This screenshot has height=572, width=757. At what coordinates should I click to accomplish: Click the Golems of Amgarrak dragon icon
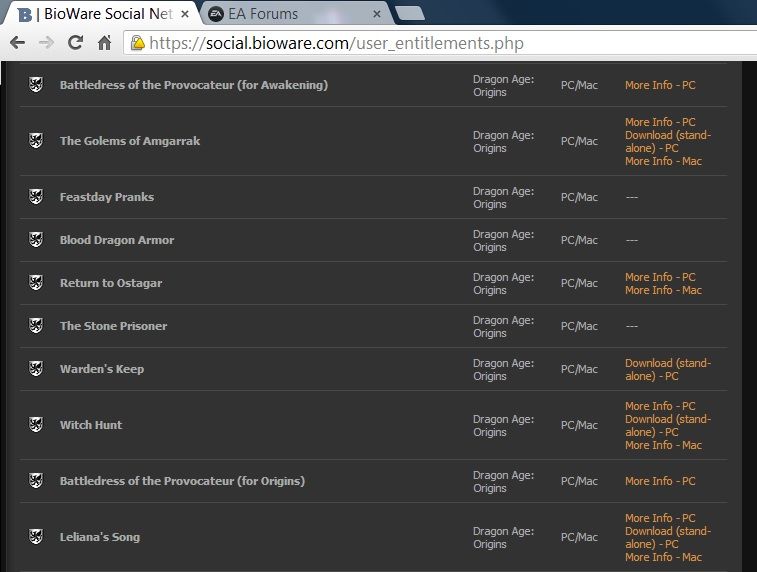36,141
